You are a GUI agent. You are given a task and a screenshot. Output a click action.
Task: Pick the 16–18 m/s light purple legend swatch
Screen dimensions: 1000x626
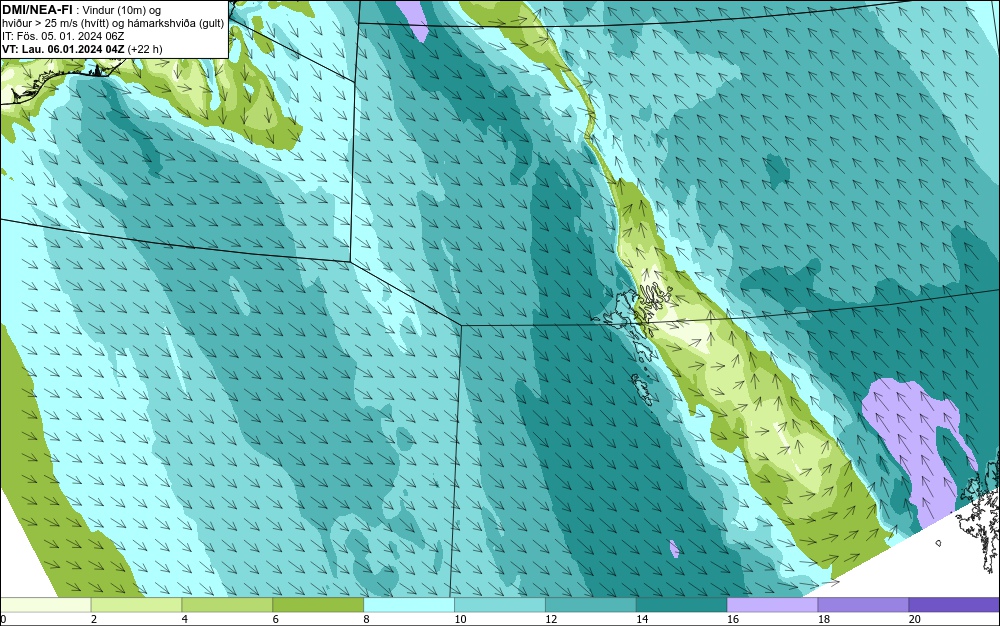pyautogui.click(x=772, y=604)
